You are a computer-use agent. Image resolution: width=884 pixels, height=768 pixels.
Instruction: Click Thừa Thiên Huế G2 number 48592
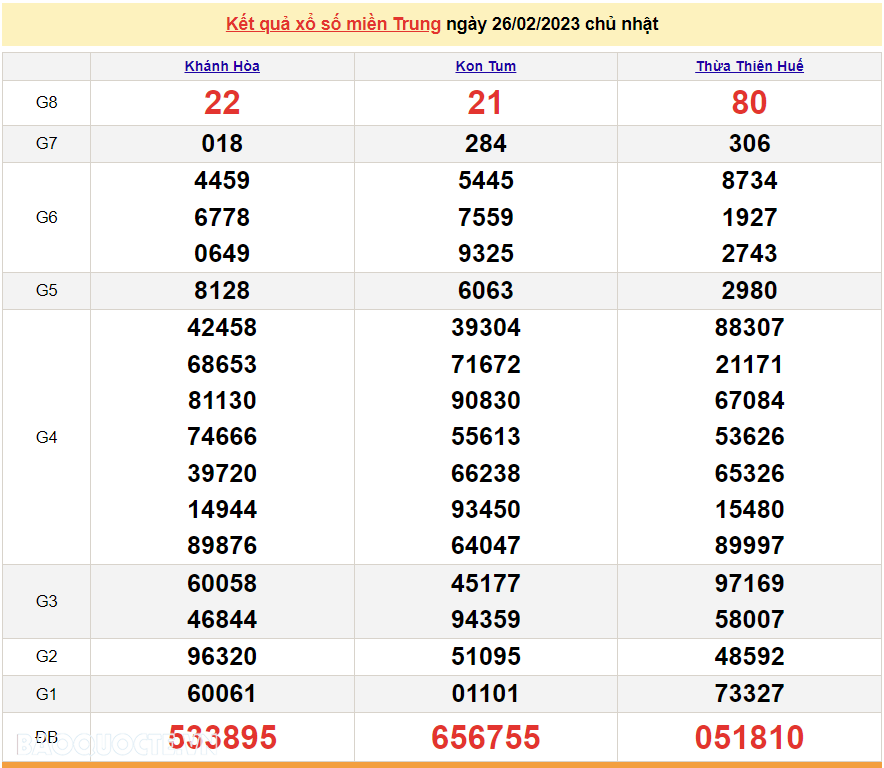[x=749, y=656]
